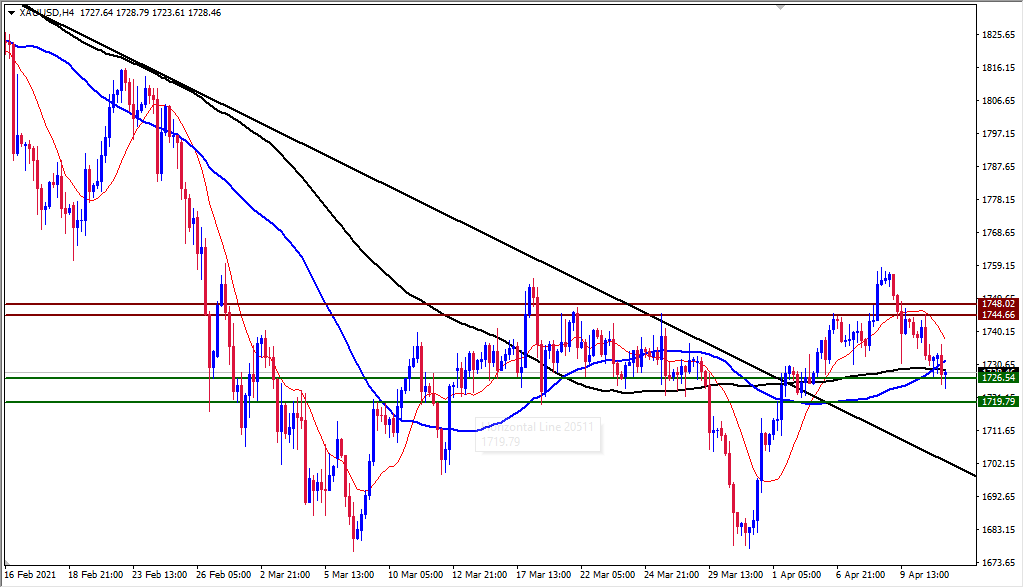The width and height of the screenshot is (1024, 588).
Task: Click price scale value 1759.15
Action: pos(999,266)
